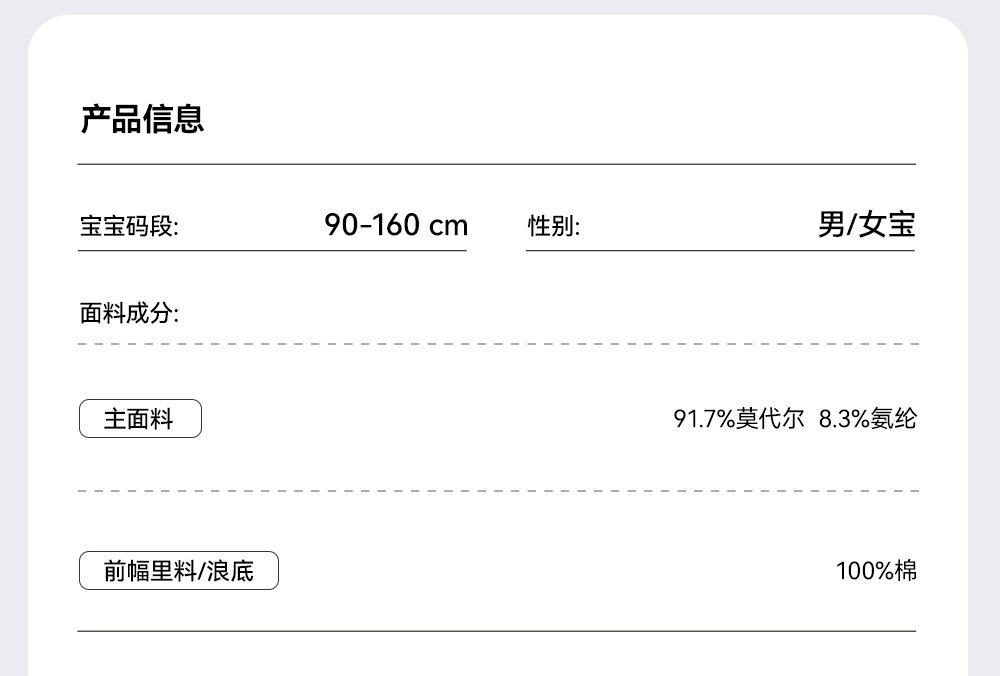This screenshot has height=676, width=1000.
Task: Click the solid line below "100%棉" row
Action: click(497, 631)
